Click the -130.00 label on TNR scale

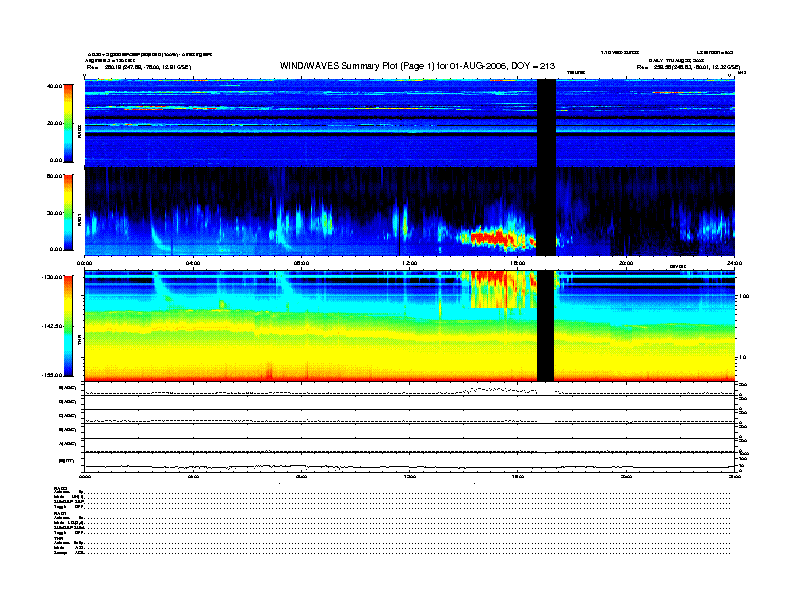coord(52,277)
